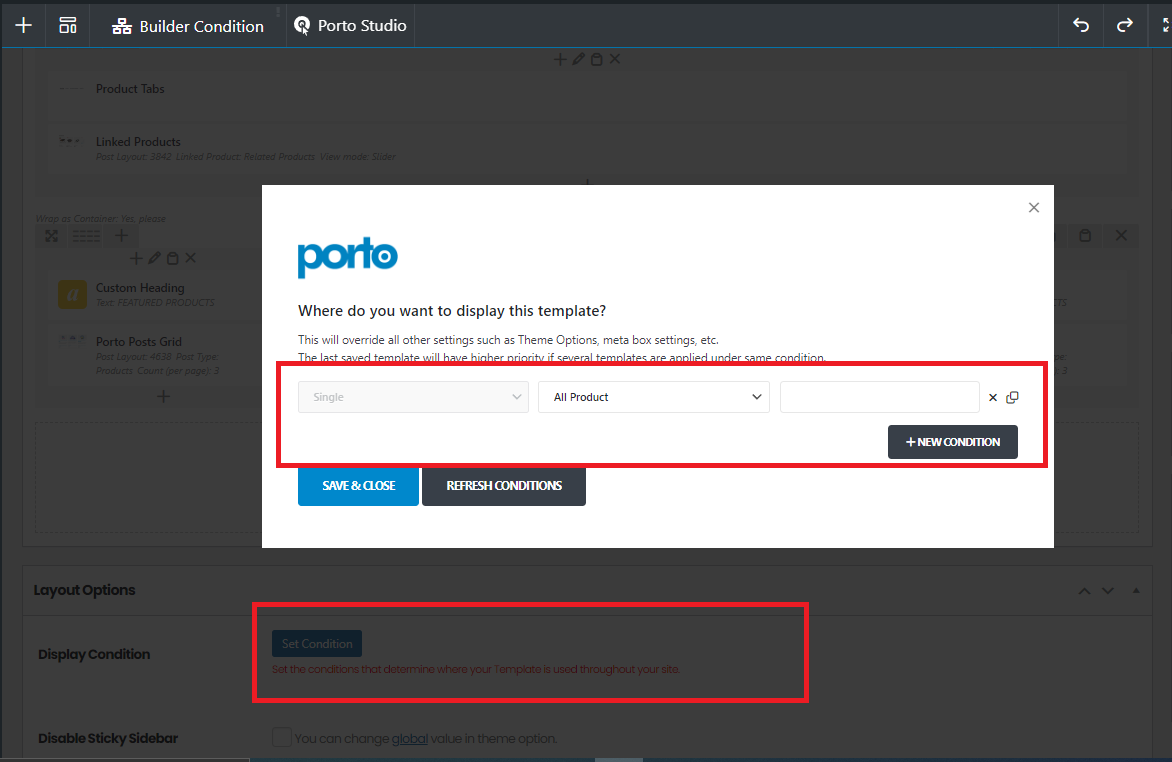The width and height of the screenshot is (1172, 762).
Task: Click Refresh Conditions button
Action: pos(504,486)
